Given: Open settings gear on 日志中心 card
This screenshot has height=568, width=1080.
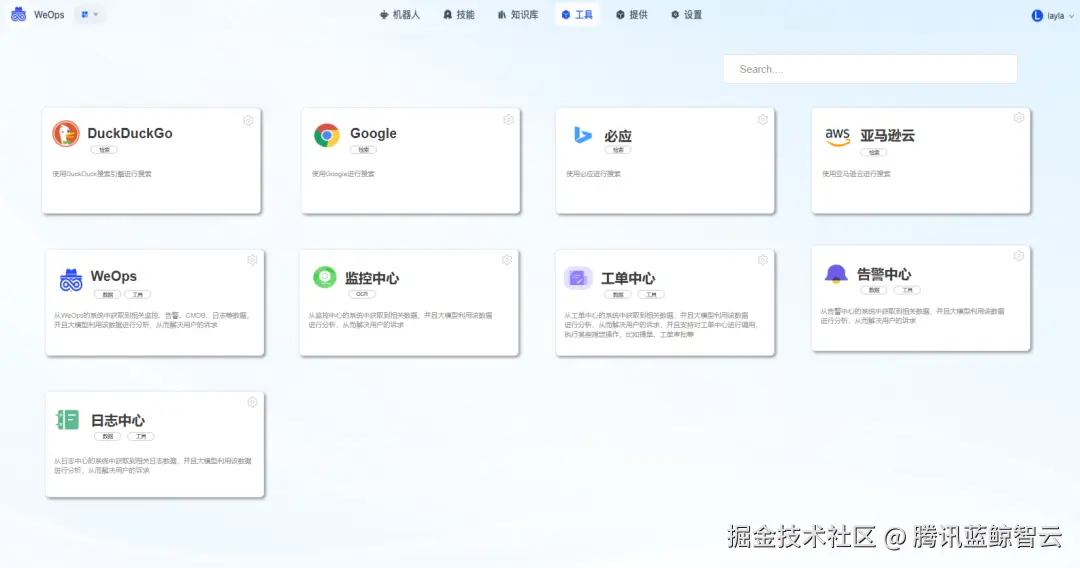Looking at the screenshot, I should click(x=252, y=402).
